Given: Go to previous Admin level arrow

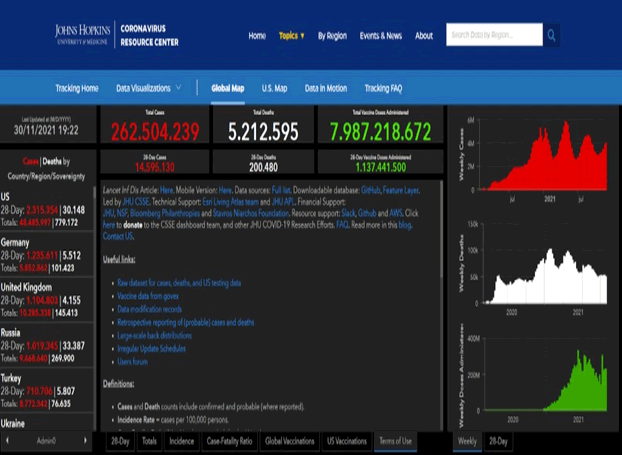Looking at the screenshot, I should tap(7, 440).
